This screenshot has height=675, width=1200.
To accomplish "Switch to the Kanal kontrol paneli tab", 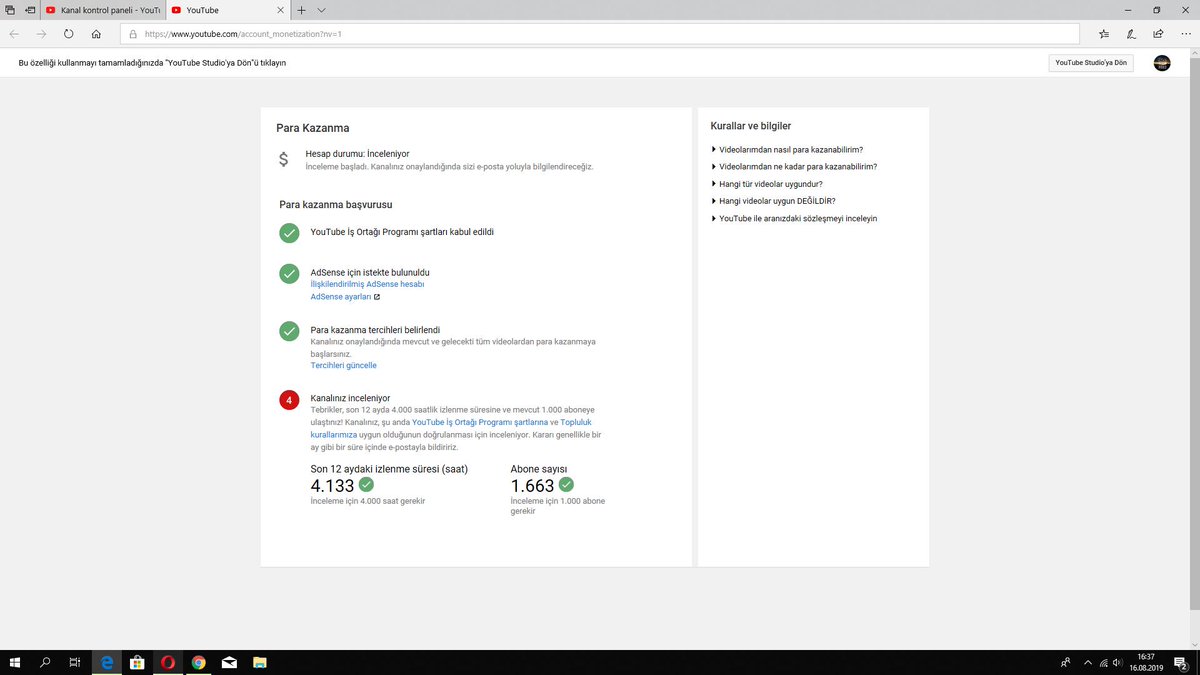I will tap(103, 10).
